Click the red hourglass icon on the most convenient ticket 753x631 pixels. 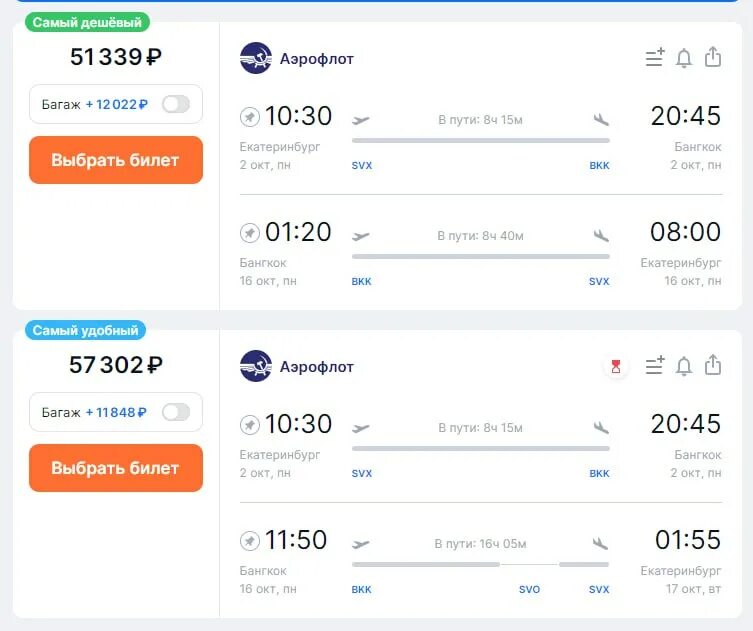click(x=616, y=367)
